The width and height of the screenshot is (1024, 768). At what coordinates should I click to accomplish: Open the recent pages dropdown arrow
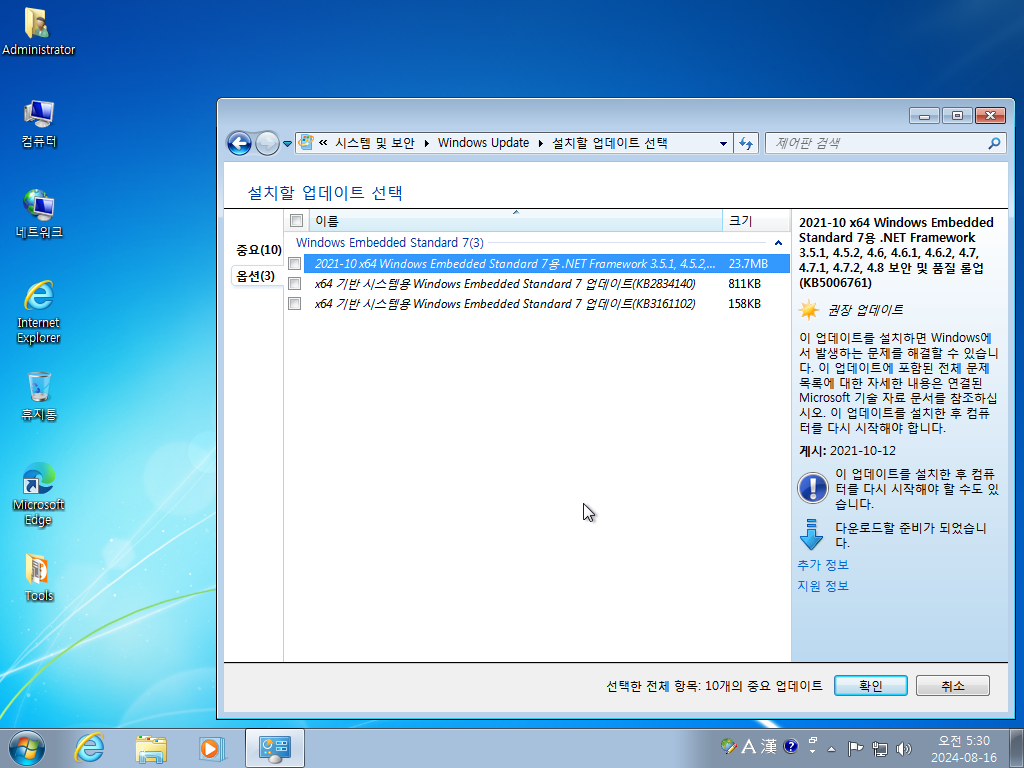pyautogui.click(x=287, y=144)
